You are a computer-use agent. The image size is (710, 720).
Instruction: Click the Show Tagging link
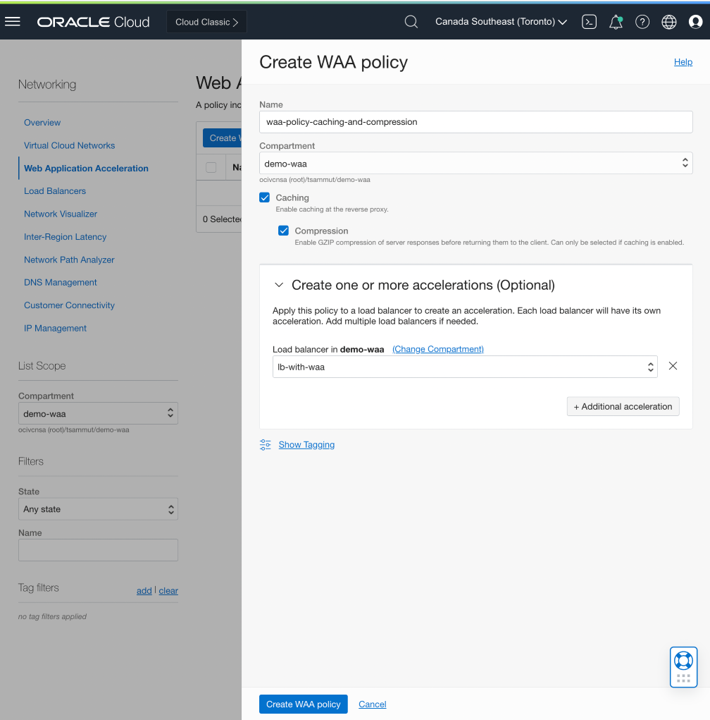pos(306,444)
